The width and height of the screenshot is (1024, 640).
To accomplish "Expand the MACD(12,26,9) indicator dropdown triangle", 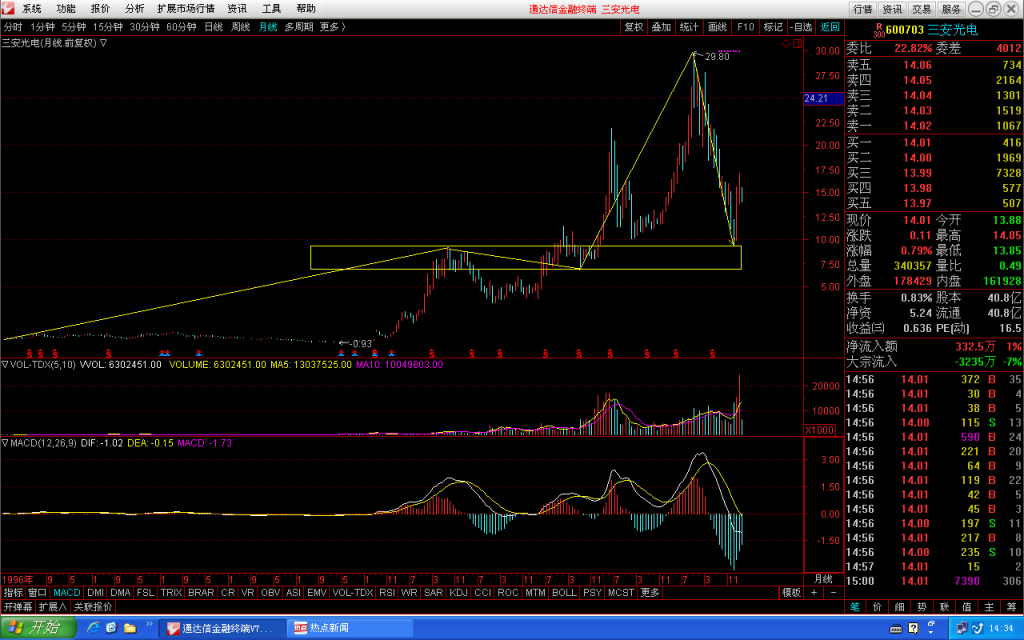I will tap(5, 443).
